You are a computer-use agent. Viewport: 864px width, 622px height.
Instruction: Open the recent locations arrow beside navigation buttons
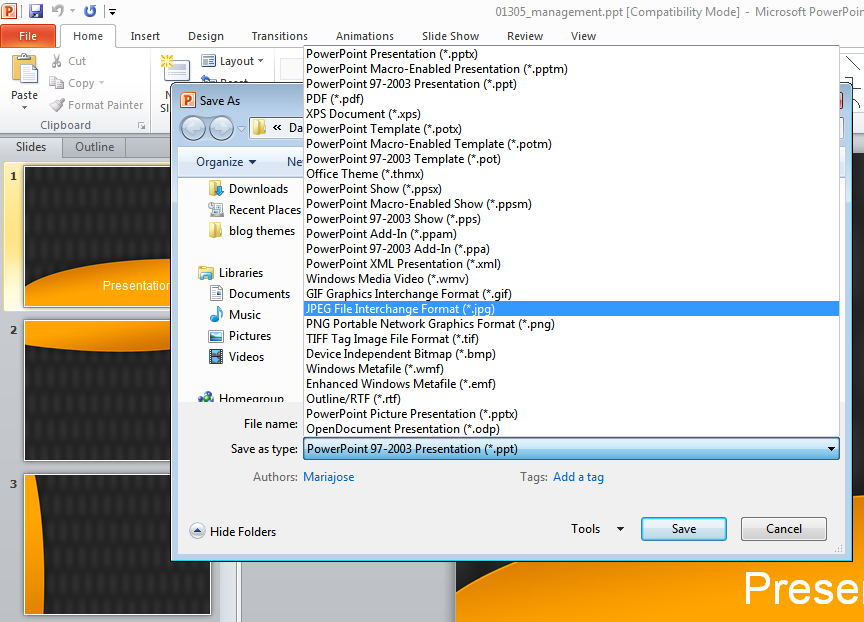tap(241, 129)
